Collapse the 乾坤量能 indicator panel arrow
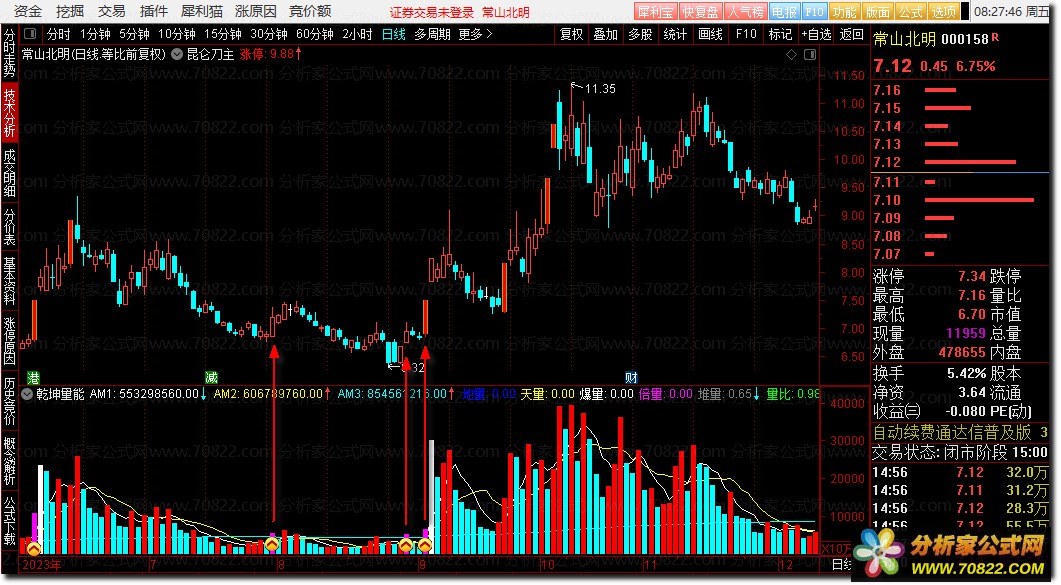The image size is (1061, 585). click(x=28, y=394)
